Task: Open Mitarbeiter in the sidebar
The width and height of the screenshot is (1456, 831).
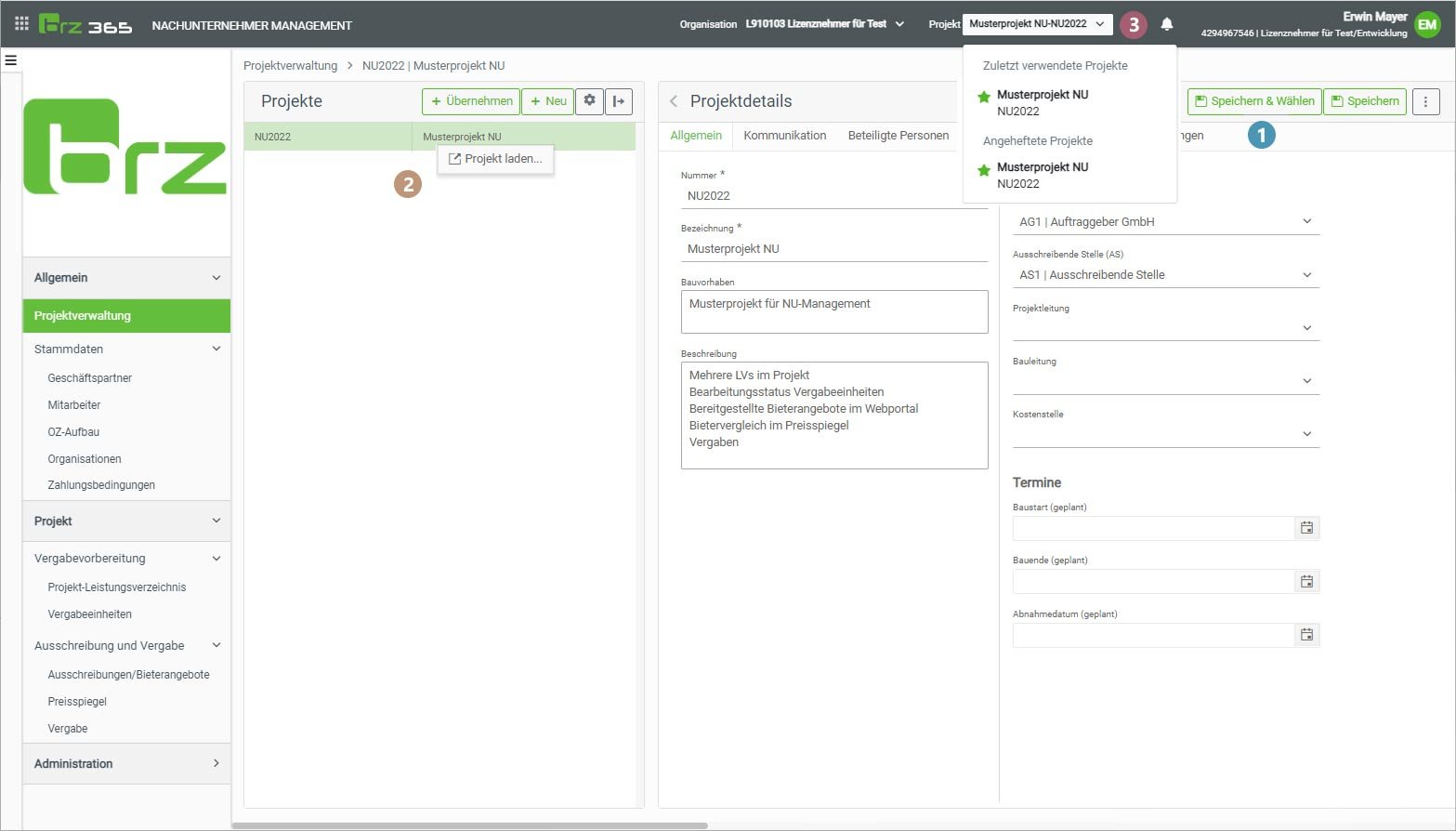Action: pos(74,405)
